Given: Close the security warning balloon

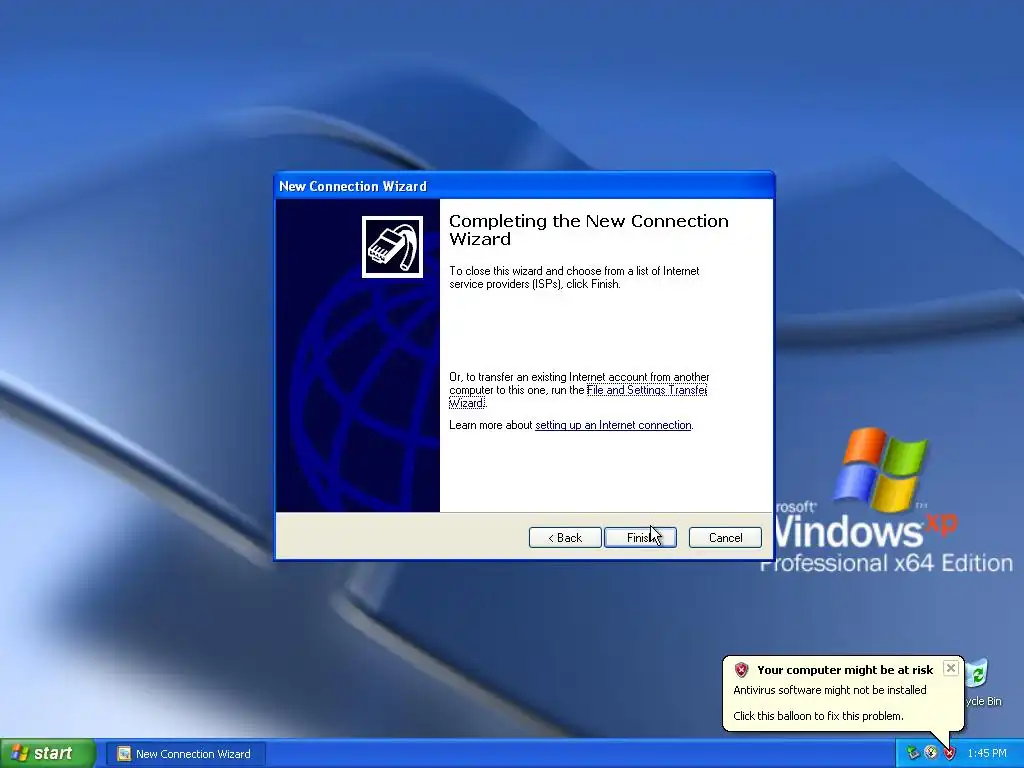Looking at the screenshot, I should pos(951,668).
